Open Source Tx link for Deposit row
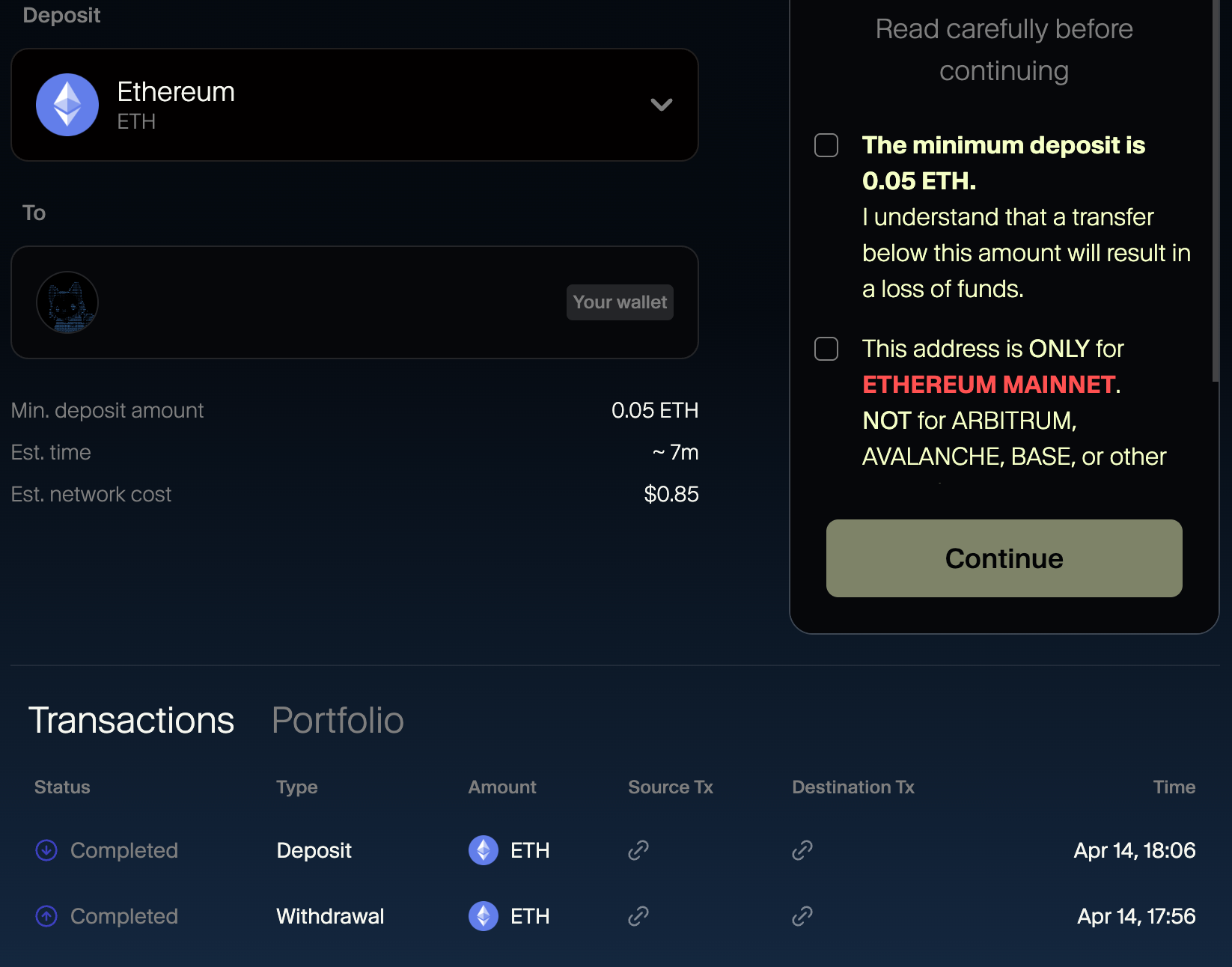The image size is (1232, 967). (638, 850)
